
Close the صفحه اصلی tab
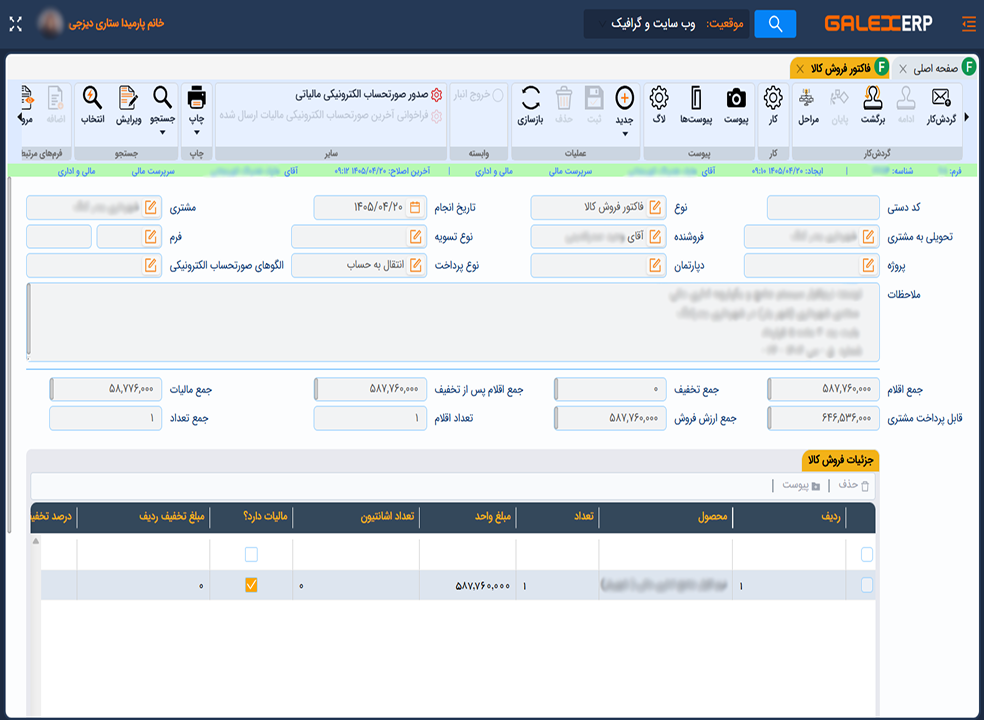pos(903,68)
